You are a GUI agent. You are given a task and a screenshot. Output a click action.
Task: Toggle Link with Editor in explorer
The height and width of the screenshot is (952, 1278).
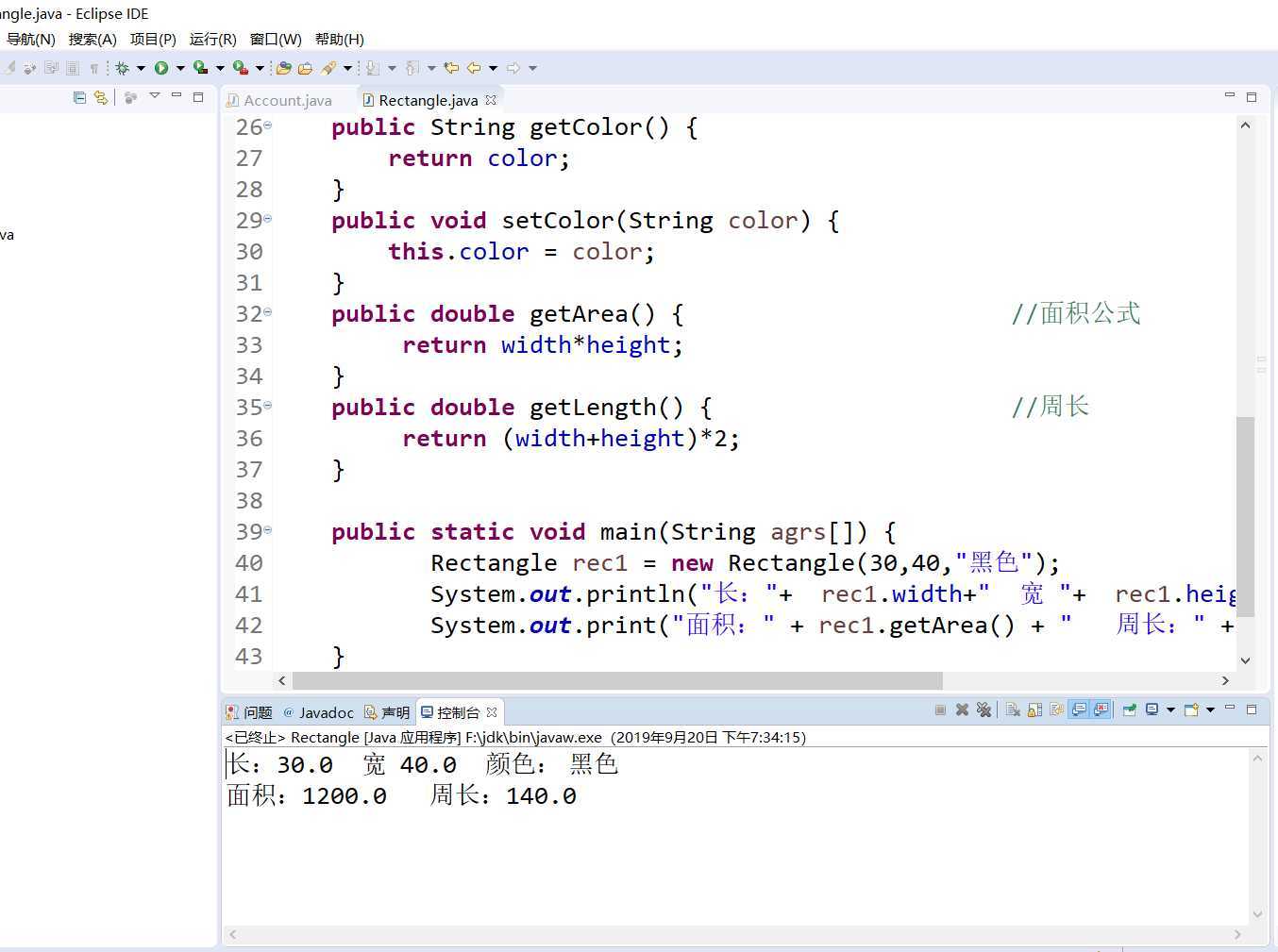click(x=100, y=97)
